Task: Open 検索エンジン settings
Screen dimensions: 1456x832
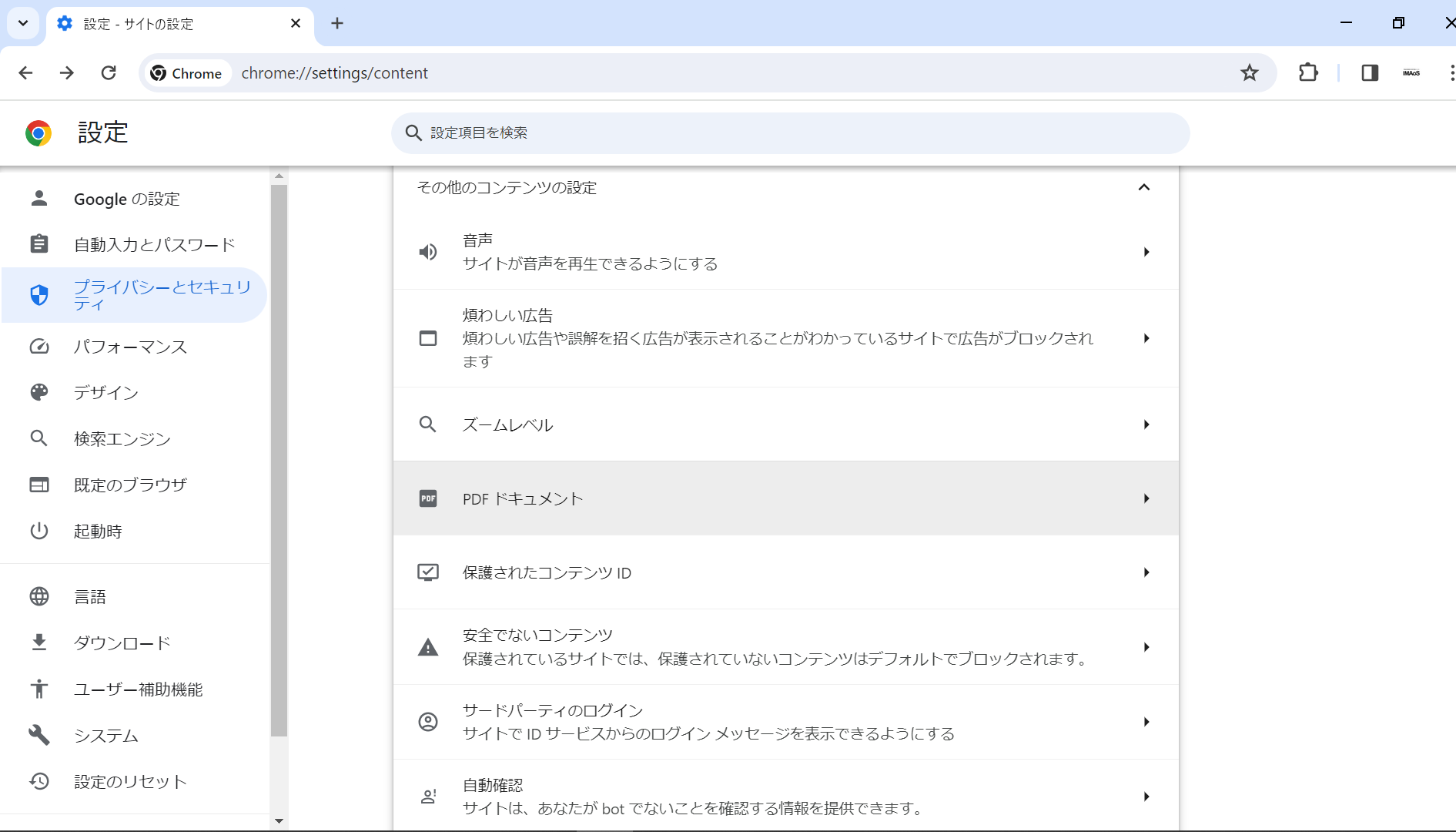Action: (x=121, y=438)
